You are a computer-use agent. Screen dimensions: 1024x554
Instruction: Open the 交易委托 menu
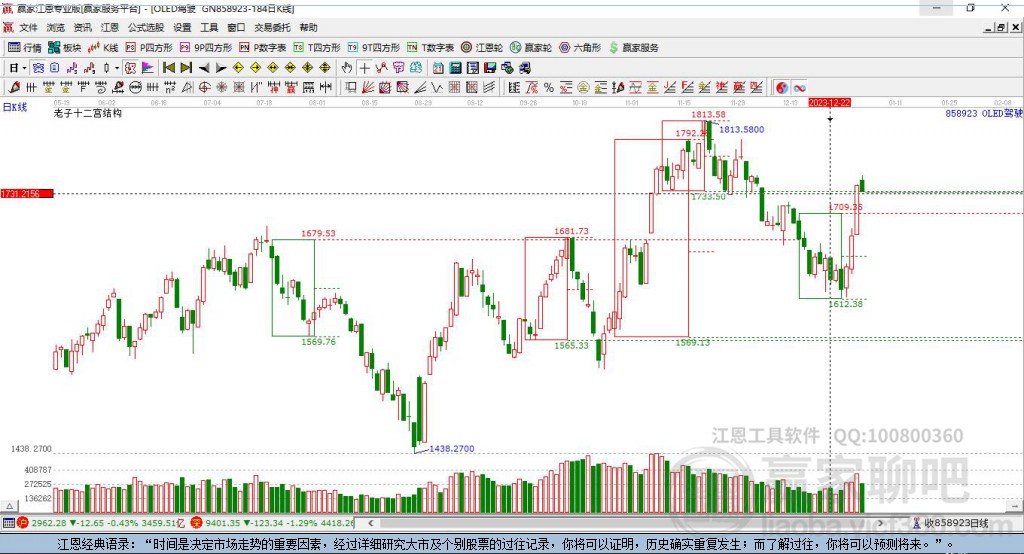click(x=272, y=27)
